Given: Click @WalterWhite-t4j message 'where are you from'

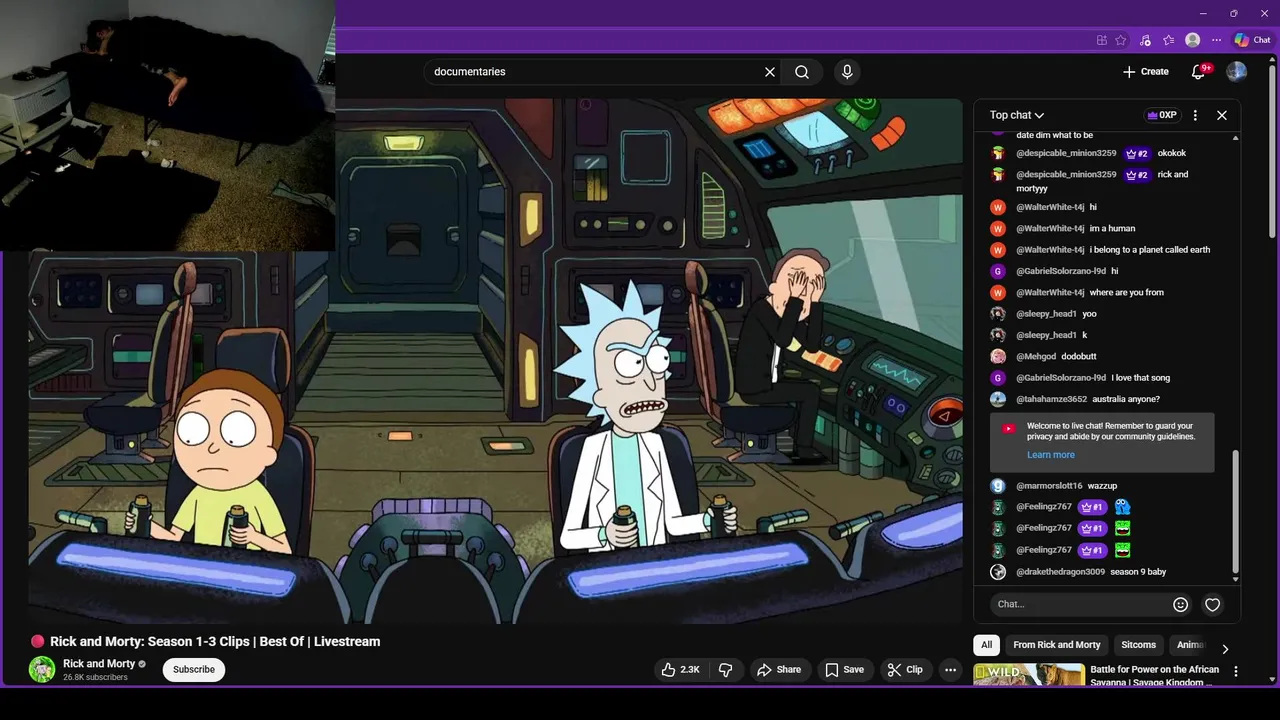Looking at the screenshot, I should click(1126, 293).
